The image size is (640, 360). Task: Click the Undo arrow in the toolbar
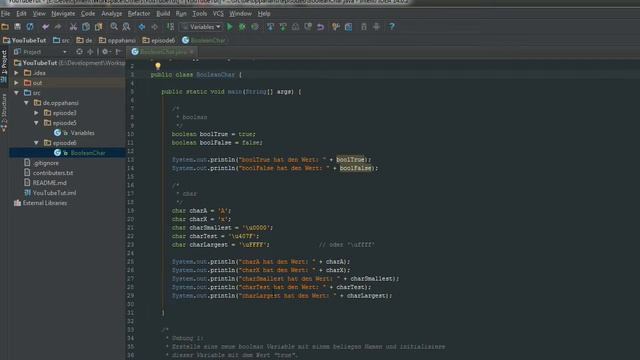[x=45, y=27]
